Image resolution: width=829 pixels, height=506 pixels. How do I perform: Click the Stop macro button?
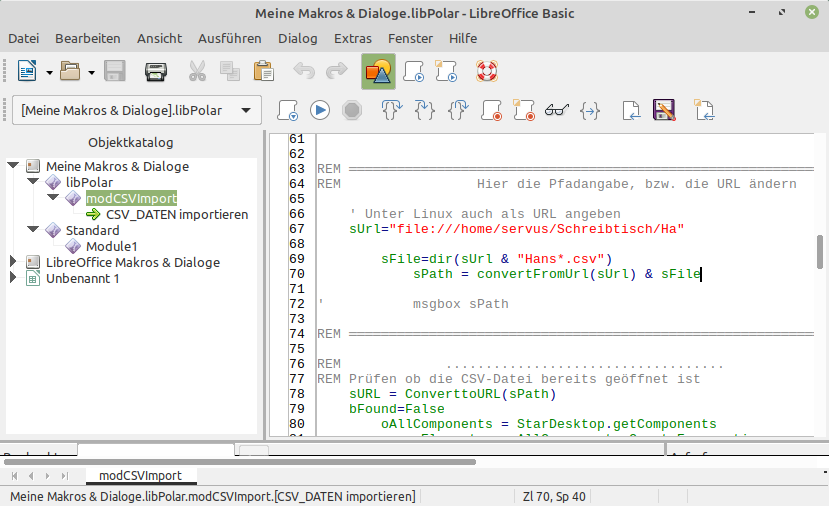(x=352, y=111)
